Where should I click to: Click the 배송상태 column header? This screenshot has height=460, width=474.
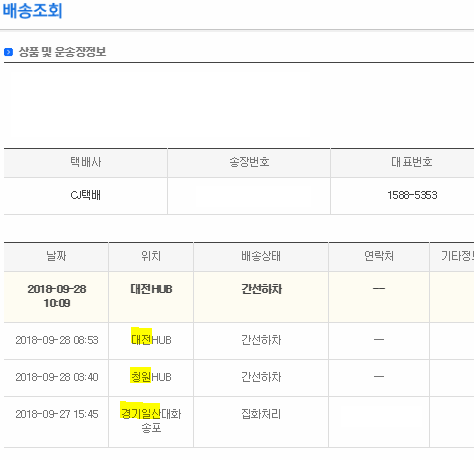point(261,256)
